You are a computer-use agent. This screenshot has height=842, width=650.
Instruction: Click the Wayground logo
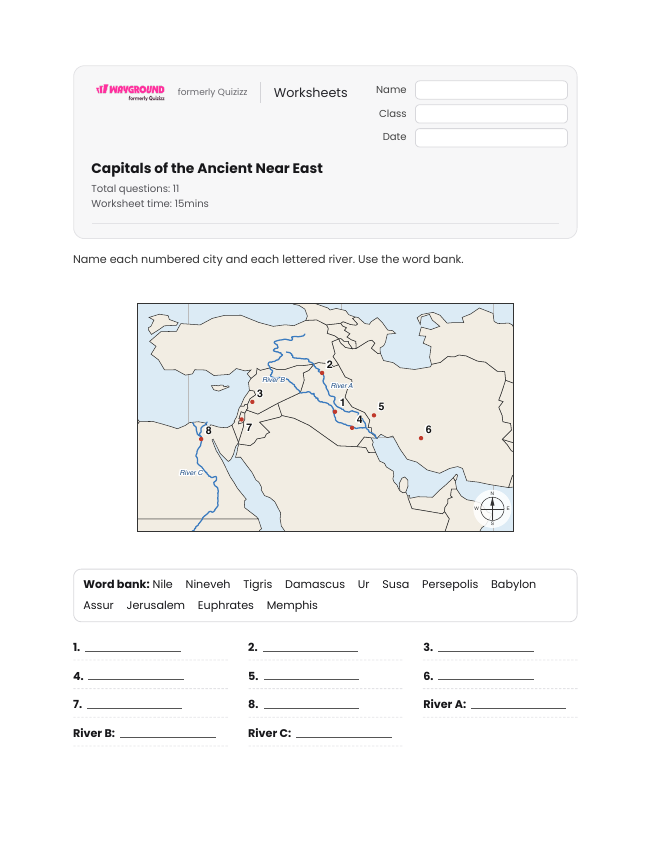coord(130,92)
